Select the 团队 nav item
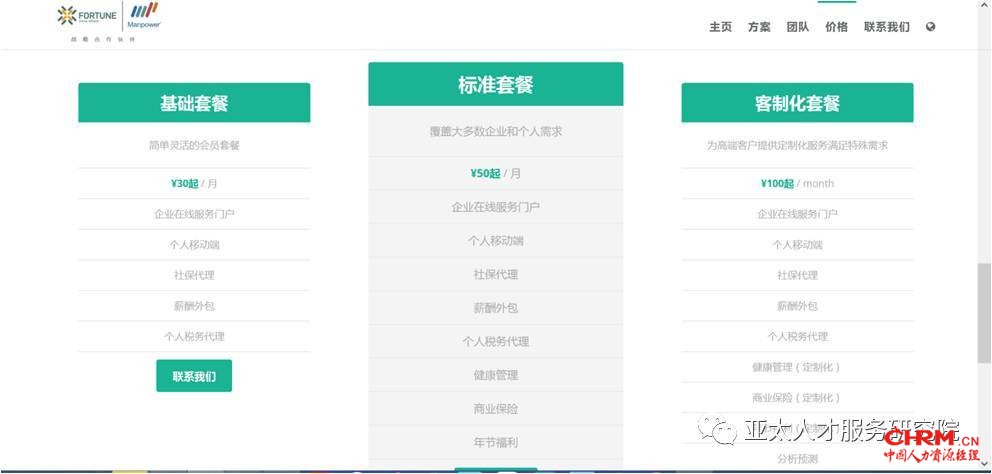 pos(797,27)
